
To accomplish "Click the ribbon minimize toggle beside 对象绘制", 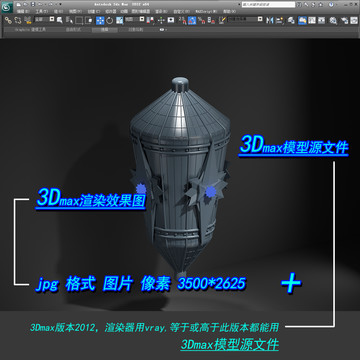I will pos(162,30).
